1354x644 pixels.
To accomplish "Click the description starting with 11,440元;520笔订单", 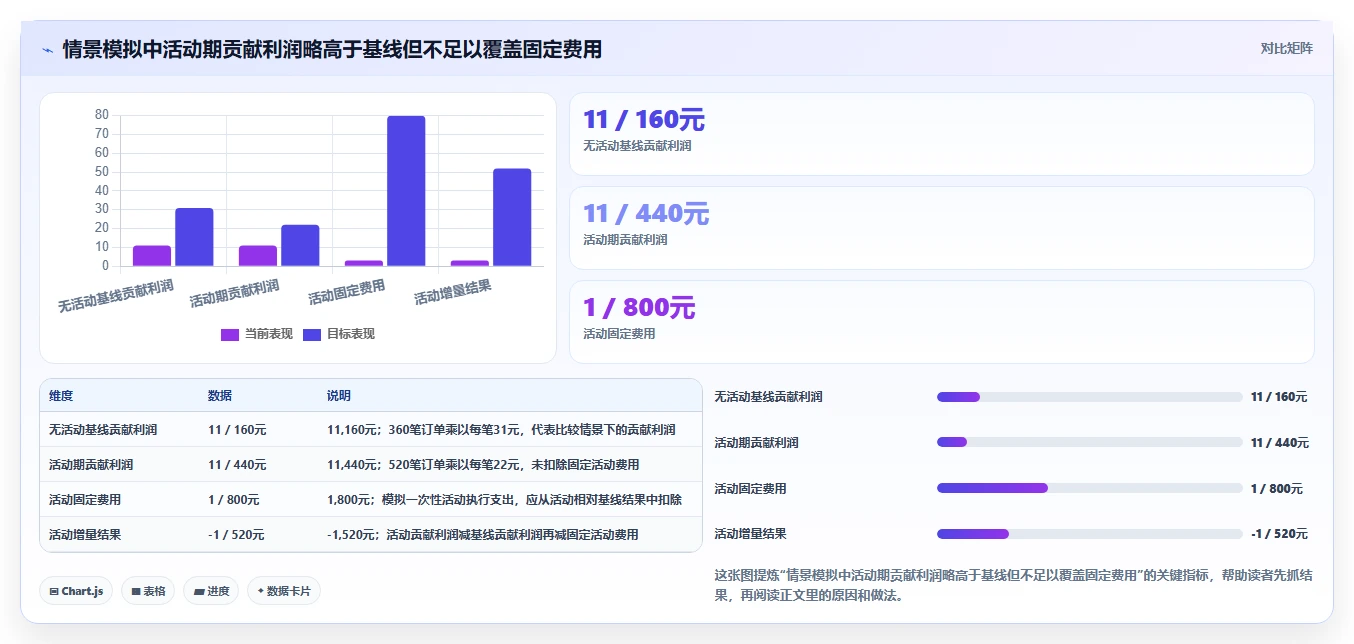I will coord(483,465).
